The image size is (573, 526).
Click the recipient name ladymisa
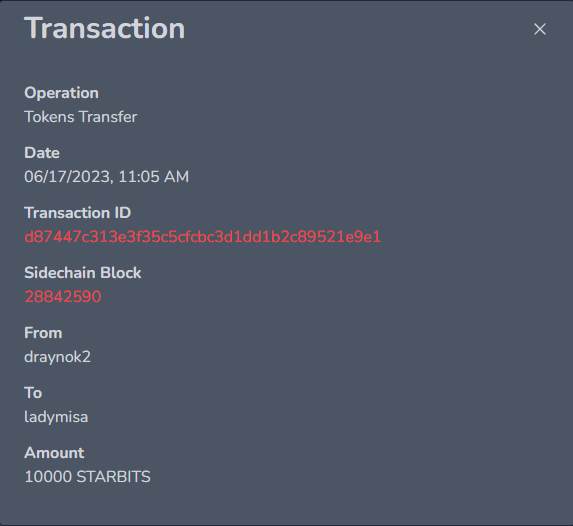(56, 417)
